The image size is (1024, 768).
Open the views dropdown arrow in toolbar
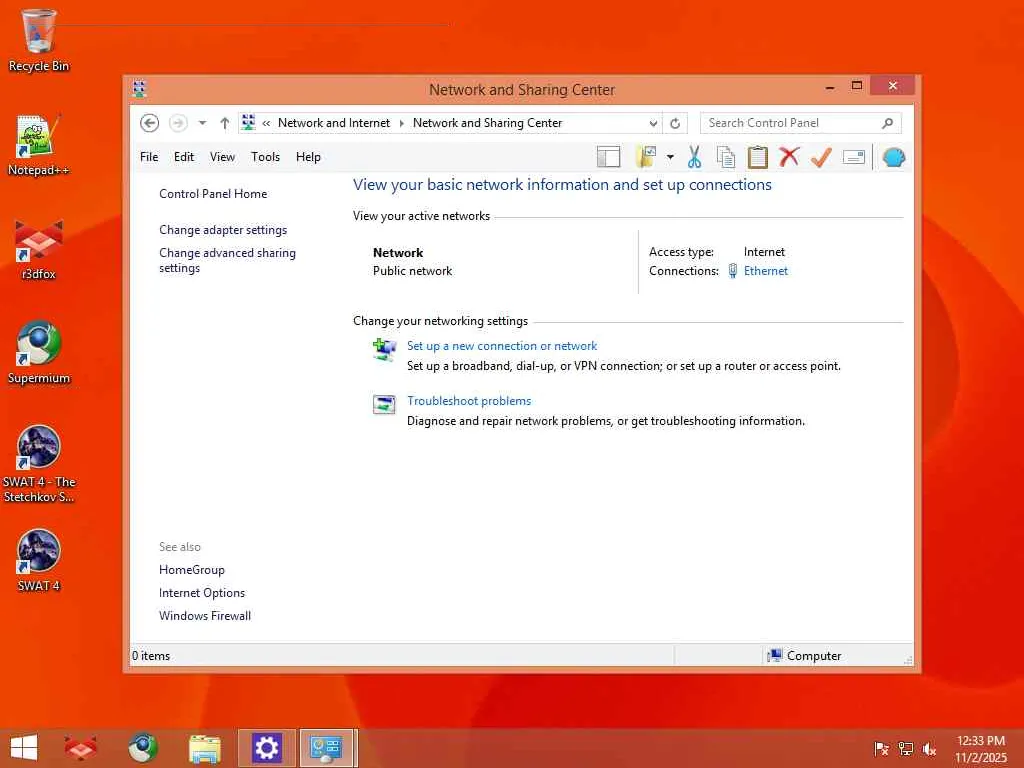670,157
